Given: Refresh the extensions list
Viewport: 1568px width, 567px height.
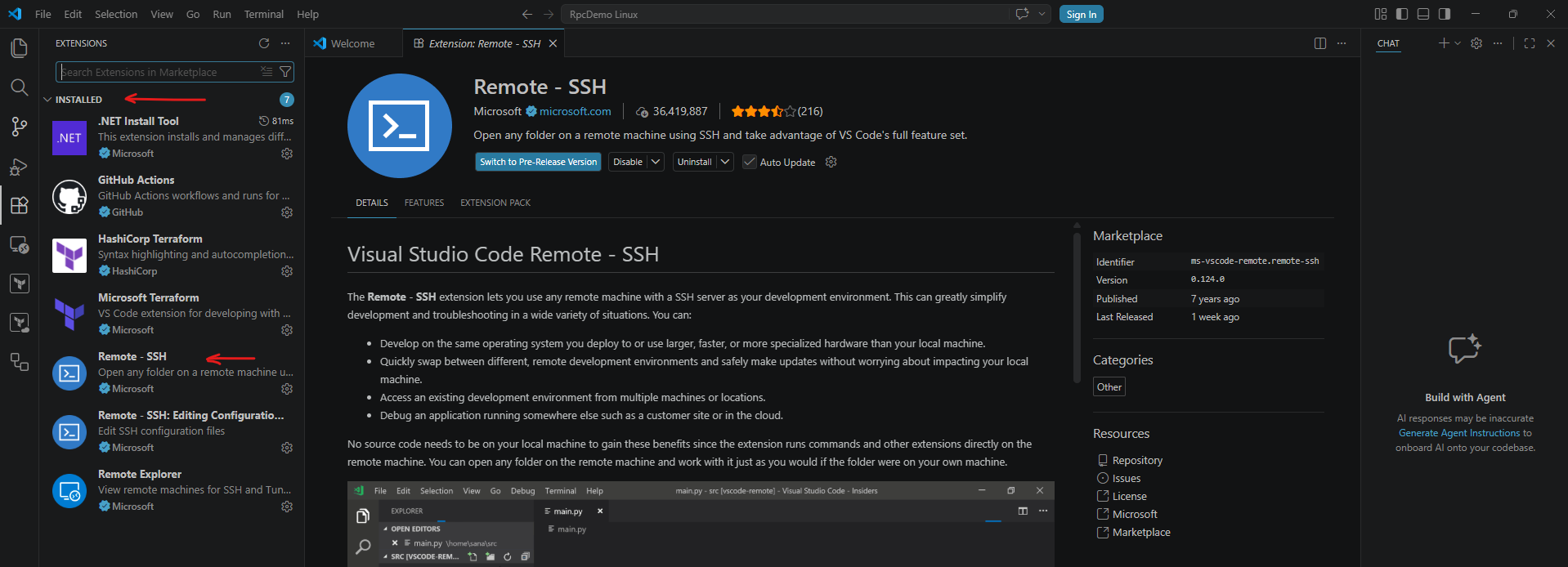Looking at the screenshot, I should coord(264,43).
